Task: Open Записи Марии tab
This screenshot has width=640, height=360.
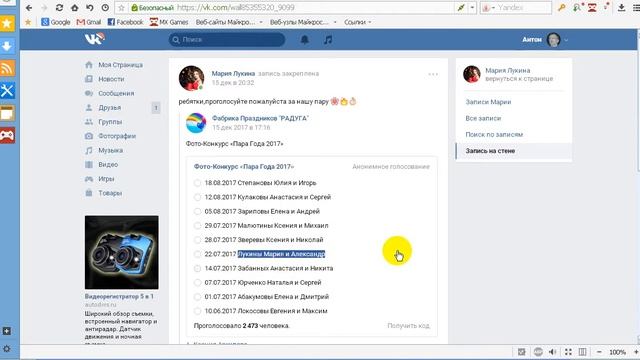Action: pos(488,102)
